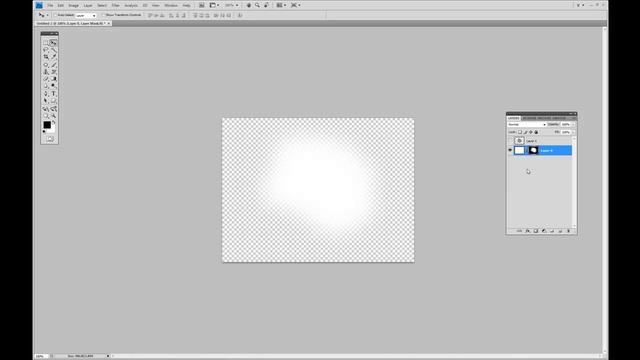Image resolution: width=640 pixels, height=360 pixels.
Task: Select the Clone Stamp tool
Action: pyautogui.click(x=46, y=72)
